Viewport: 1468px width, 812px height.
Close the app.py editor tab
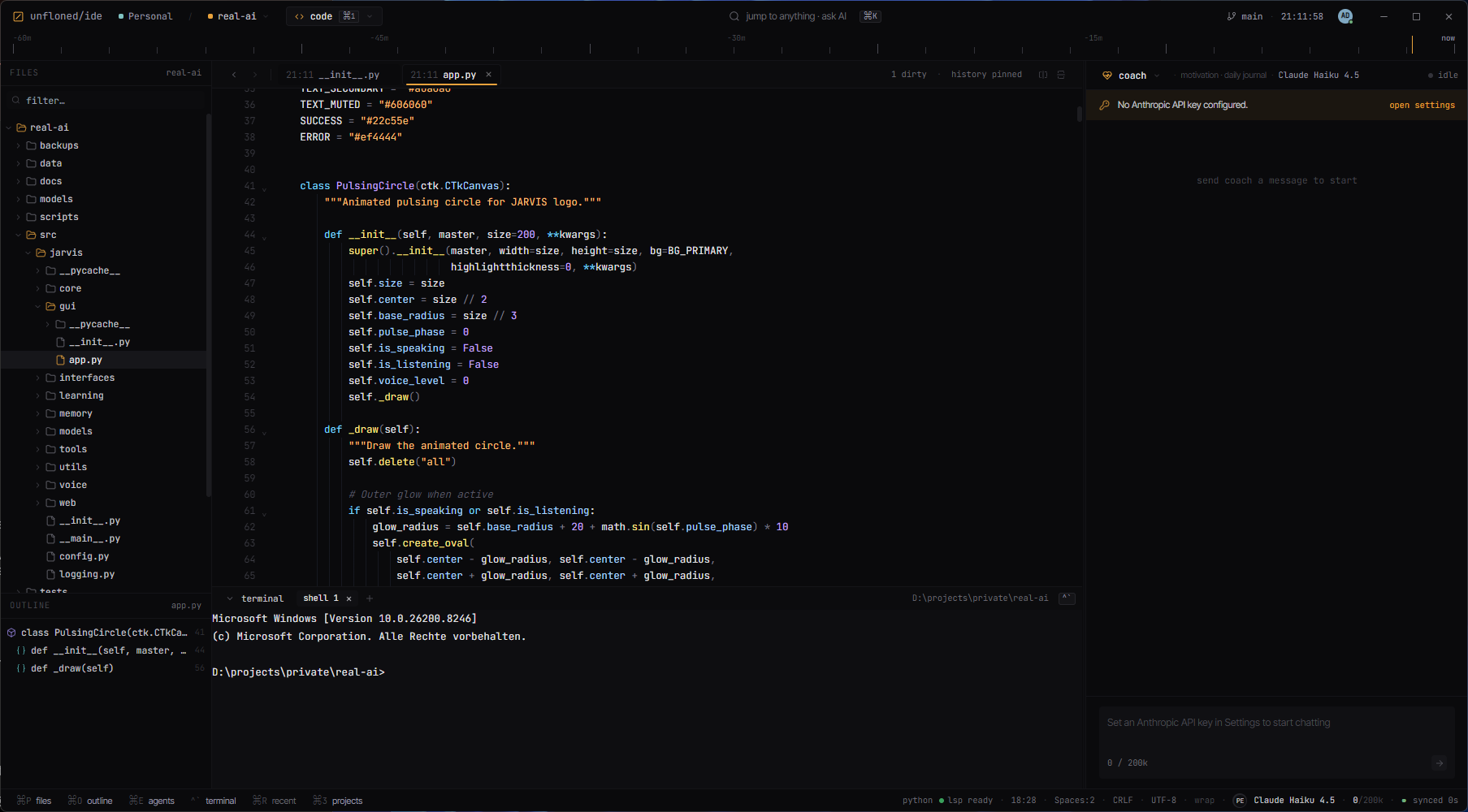[x=488, y=75]
